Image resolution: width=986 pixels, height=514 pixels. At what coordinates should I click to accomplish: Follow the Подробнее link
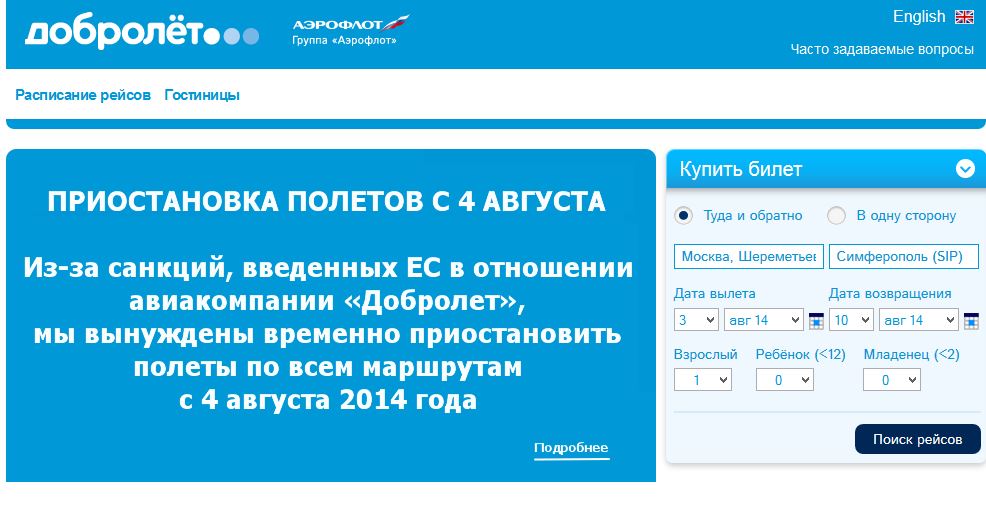(x=571, y=448)
